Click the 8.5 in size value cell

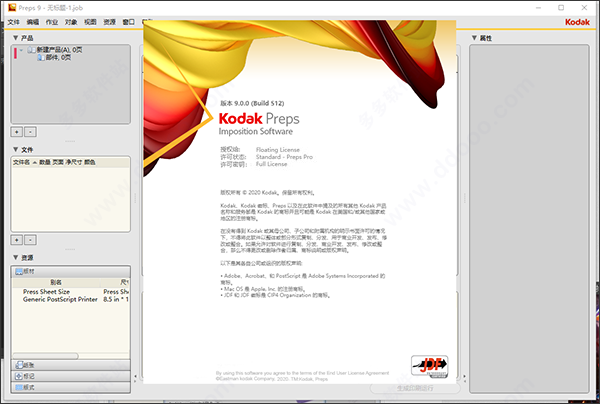(x=116, y=299)
